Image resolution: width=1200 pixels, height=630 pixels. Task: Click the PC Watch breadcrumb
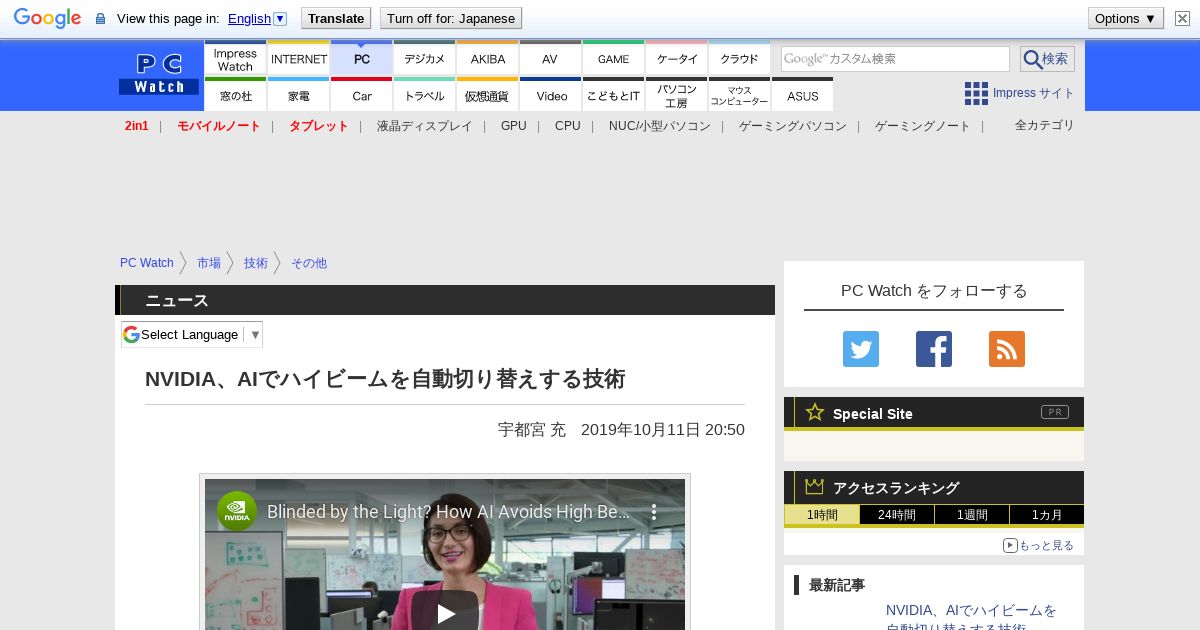[147, 263]
